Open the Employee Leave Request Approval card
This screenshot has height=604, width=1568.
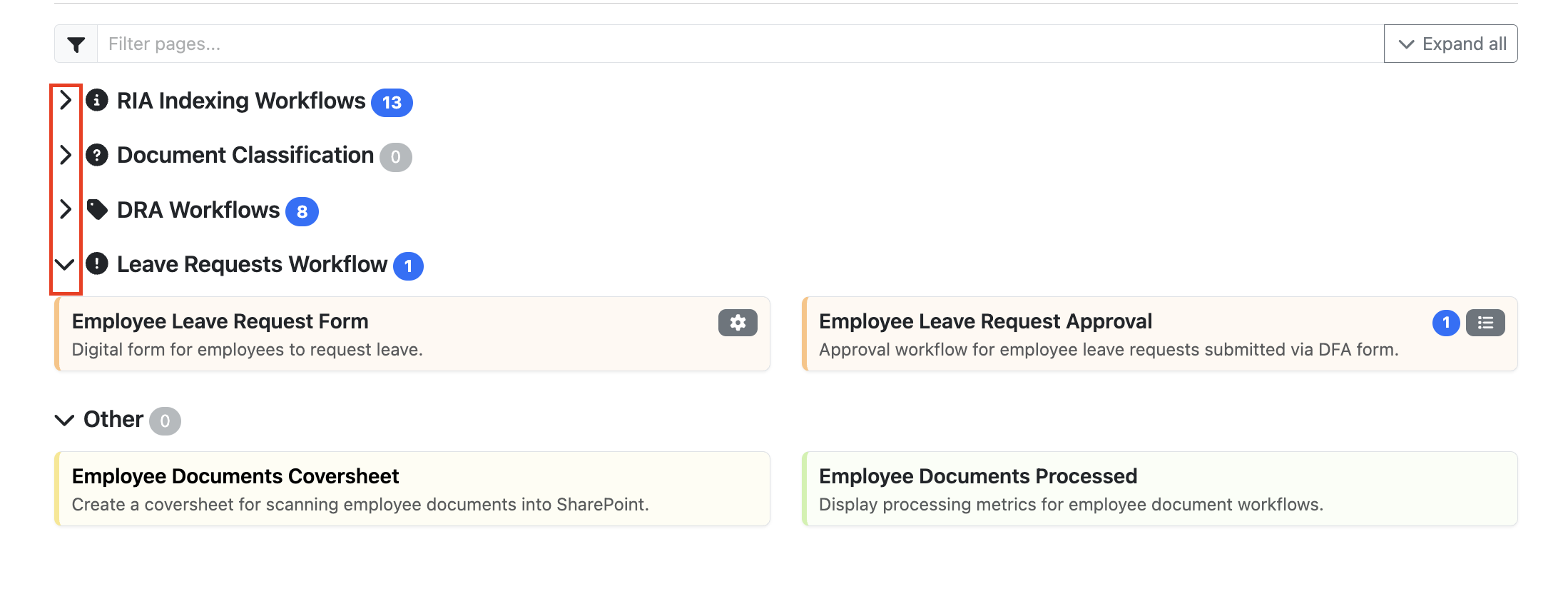click(1159, 334)
